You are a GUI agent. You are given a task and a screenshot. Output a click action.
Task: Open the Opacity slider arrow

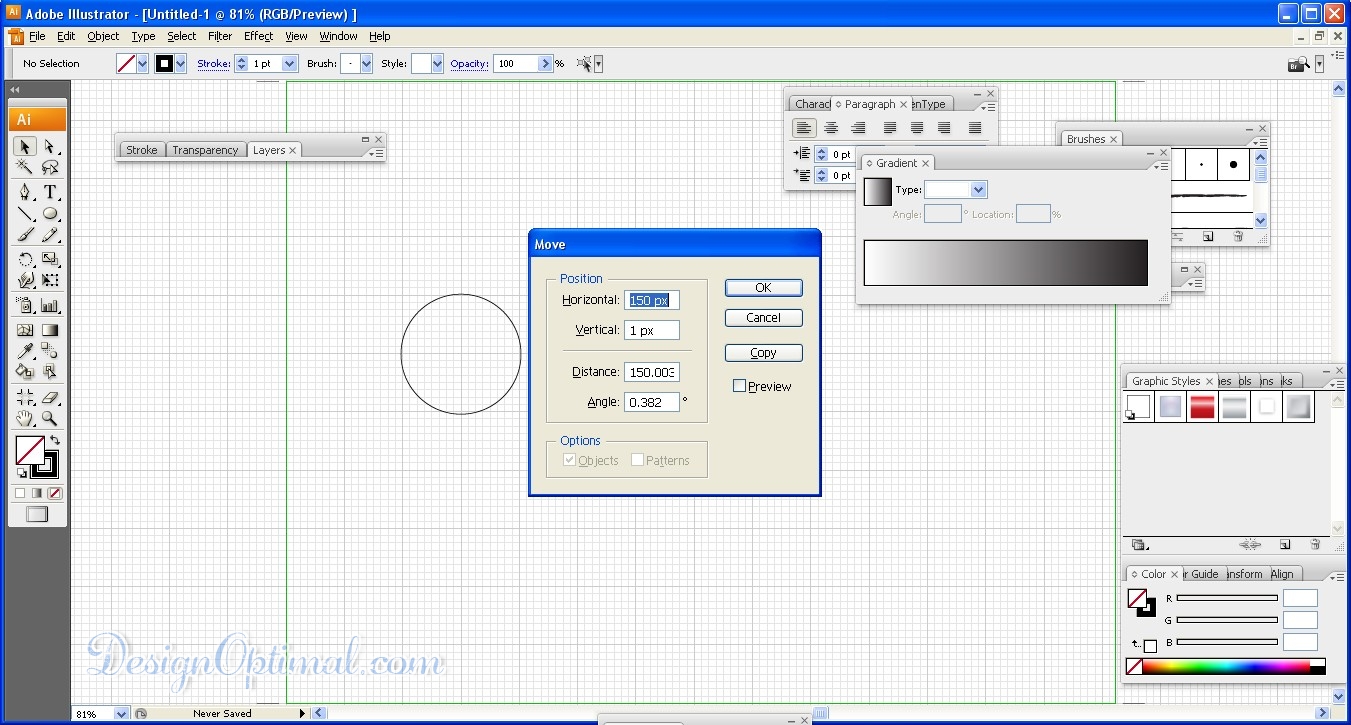pos(546,64)
